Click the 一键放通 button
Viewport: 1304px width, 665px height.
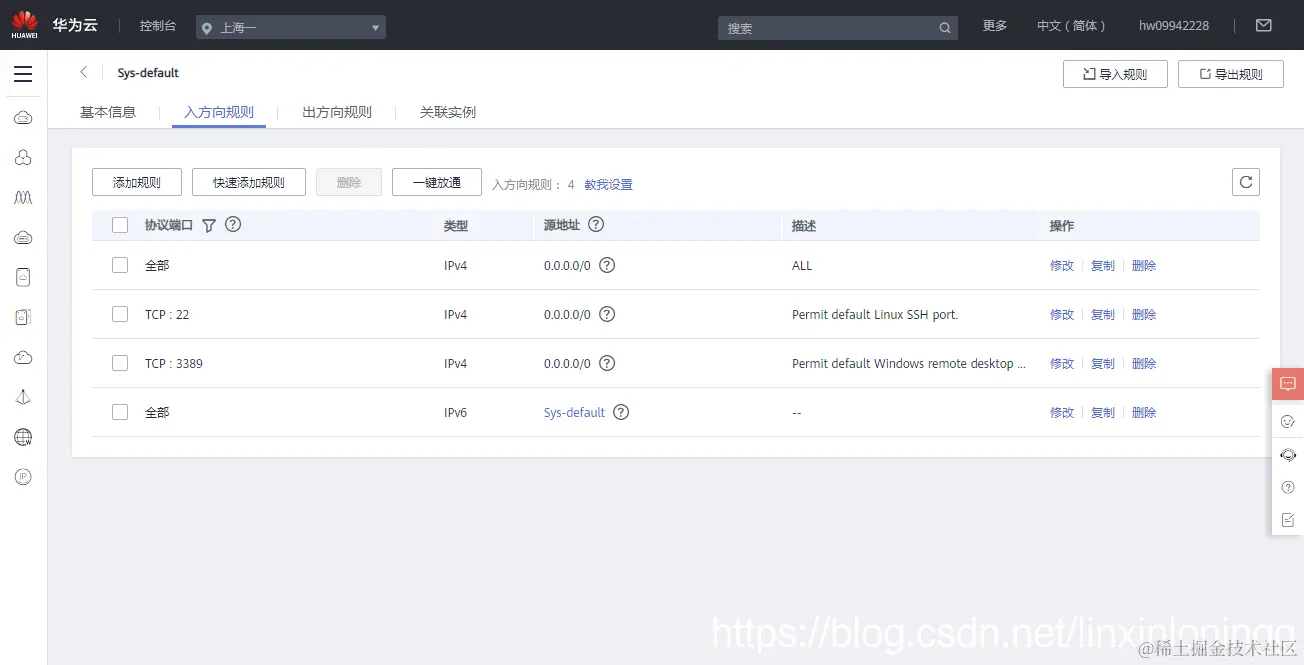click(437, 182)
